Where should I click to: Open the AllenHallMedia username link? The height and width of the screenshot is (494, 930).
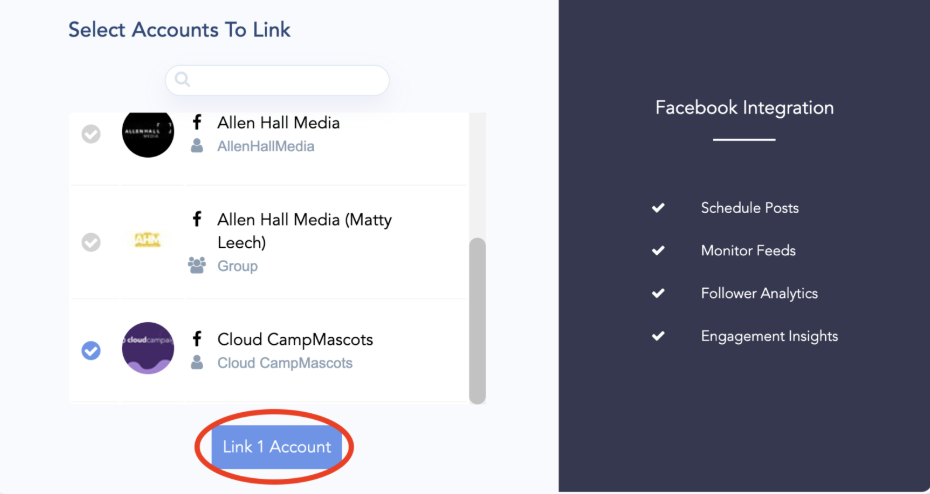click(x=266, y=146)
